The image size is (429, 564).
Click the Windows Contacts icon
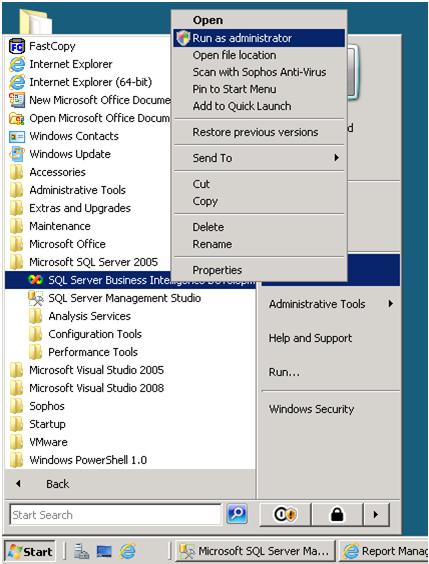(x=17, y=136)
